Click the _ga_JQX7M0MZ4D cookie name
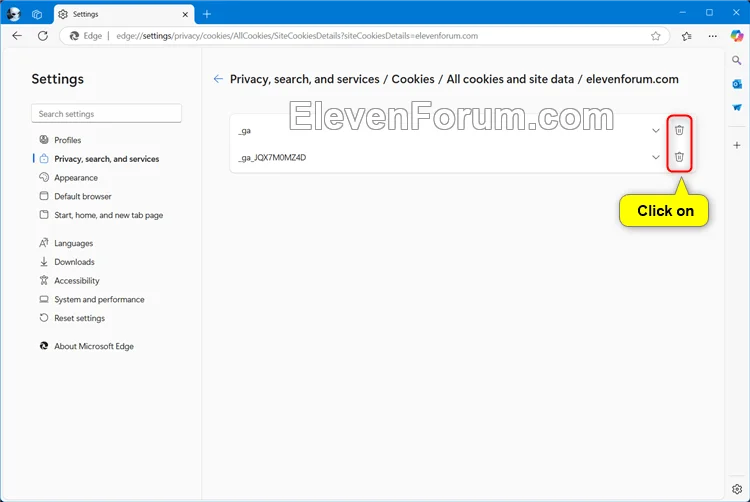Viewport: 750px width, 502px height. coord(272,157)
